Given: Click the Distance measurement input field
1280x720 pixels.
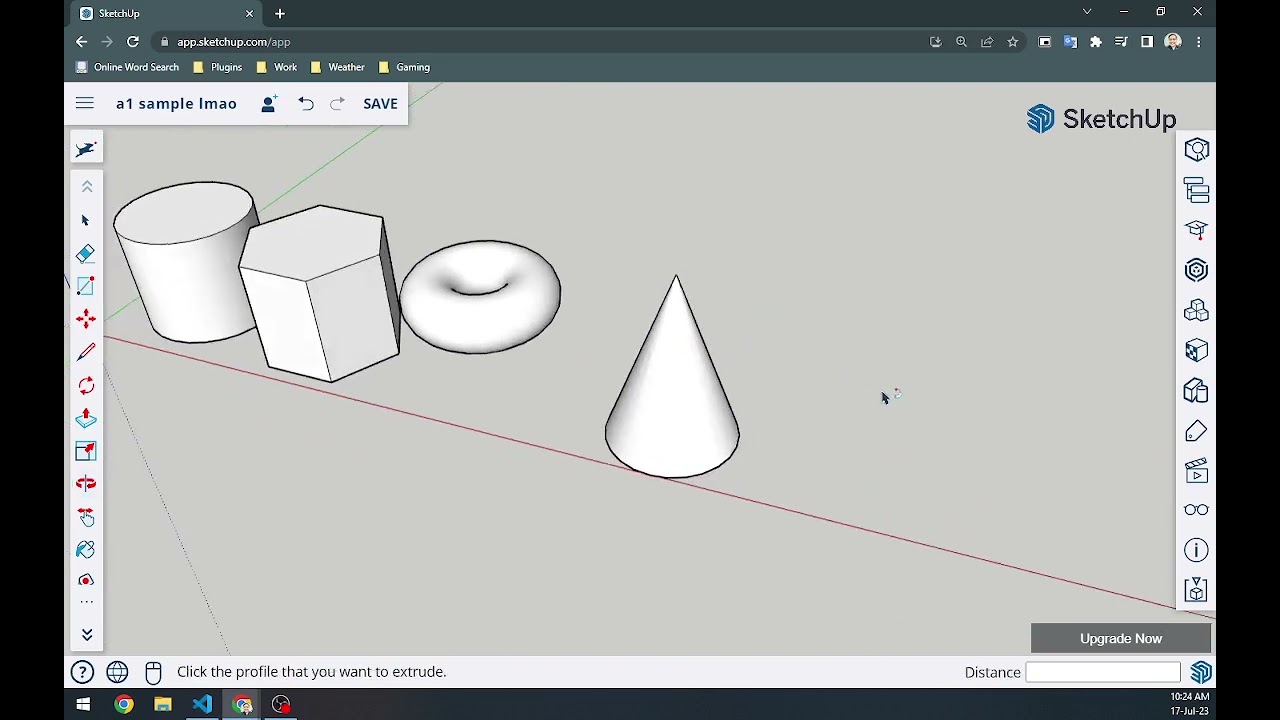Looking at the screenshot, I should [1102, 672].
